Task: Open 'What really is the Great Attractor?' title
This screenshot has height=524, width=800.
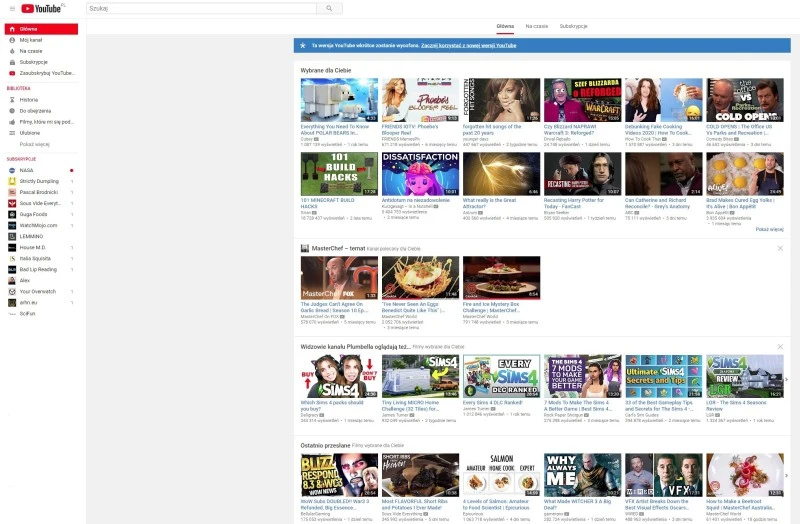Action: tap(489, 203)
